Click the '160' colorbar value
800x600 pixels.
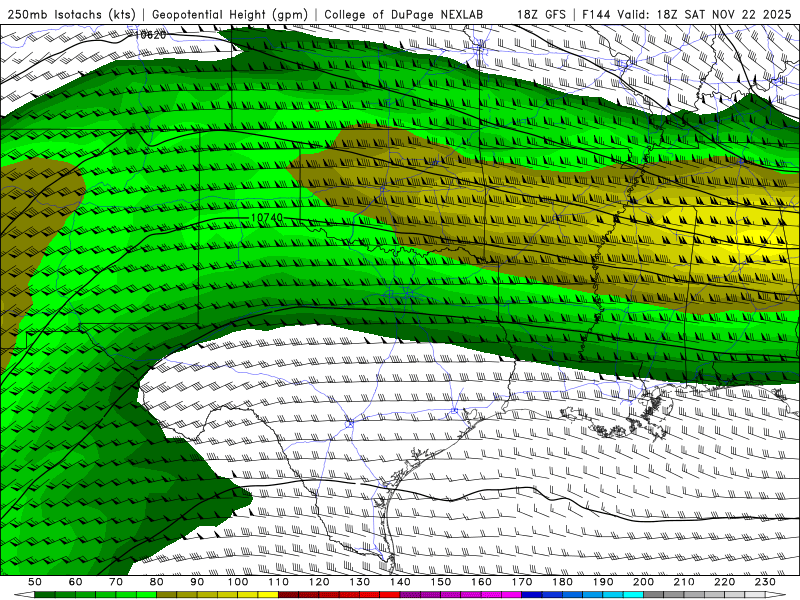pyautogui.click(x=481, y=582)
